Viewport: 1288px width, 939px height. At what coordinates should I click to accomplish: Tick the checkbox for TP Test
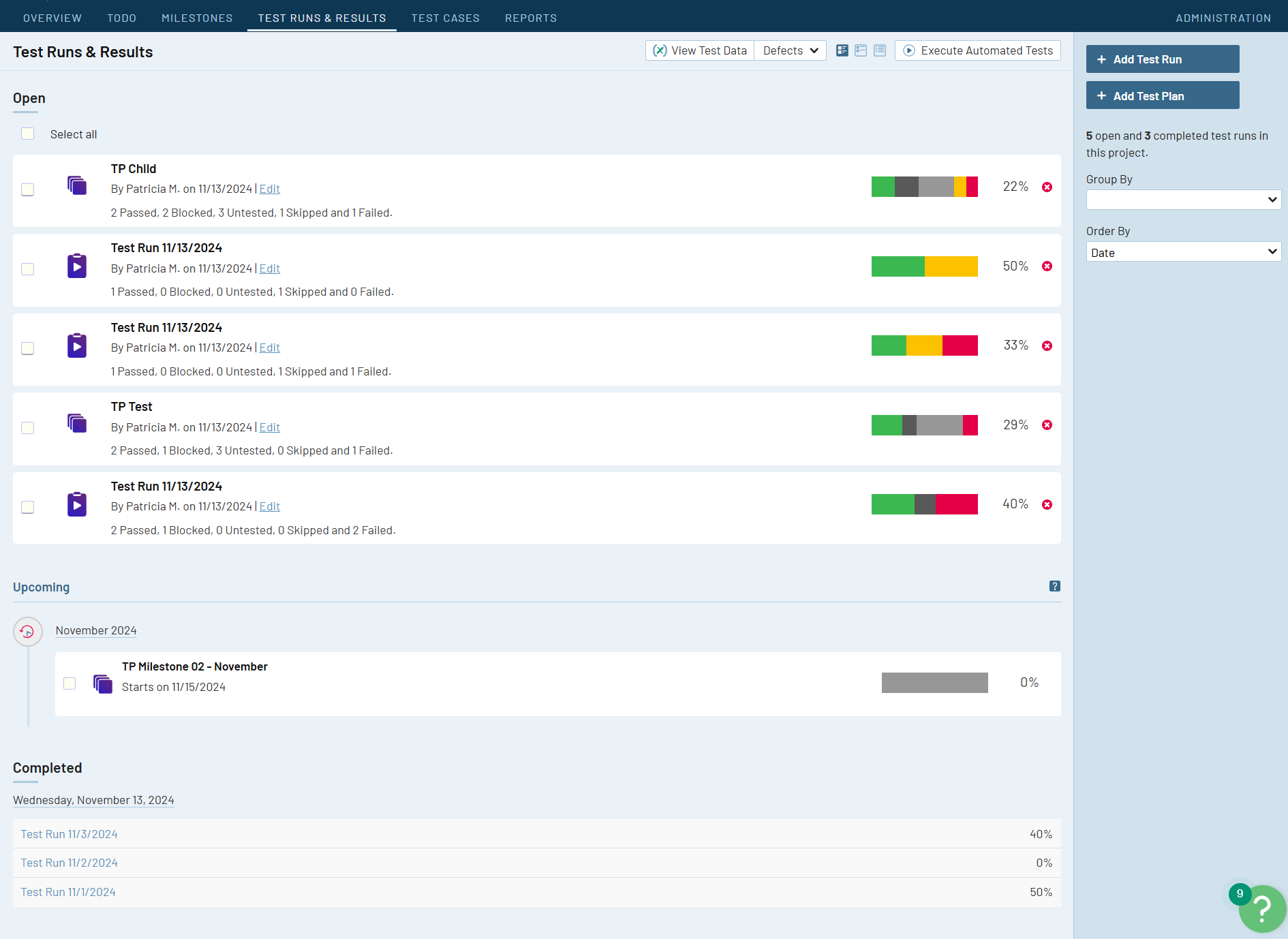(x=28, y=428)
